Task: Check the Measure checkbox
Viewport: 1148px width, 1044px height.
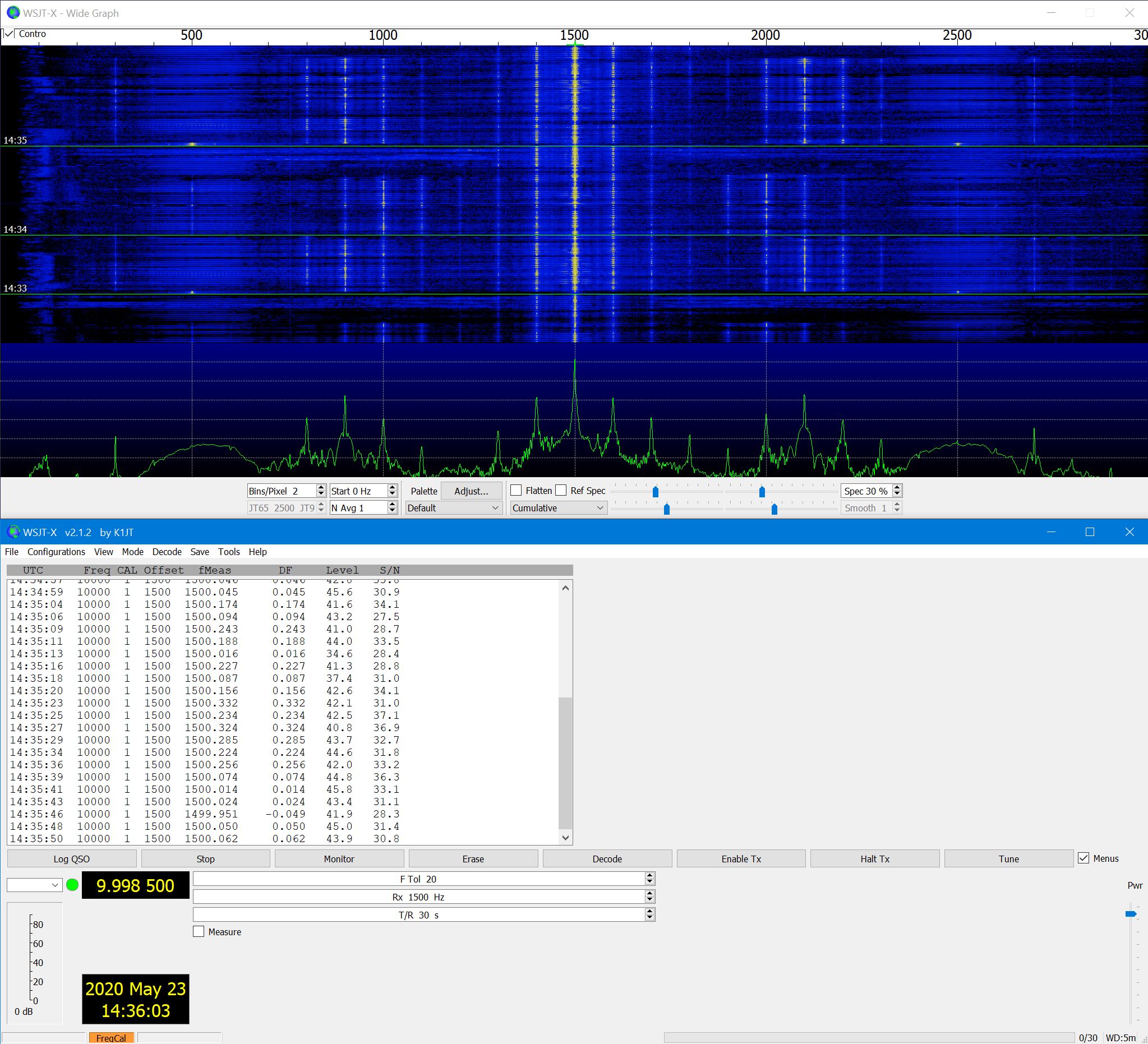Action: (199, 931)
